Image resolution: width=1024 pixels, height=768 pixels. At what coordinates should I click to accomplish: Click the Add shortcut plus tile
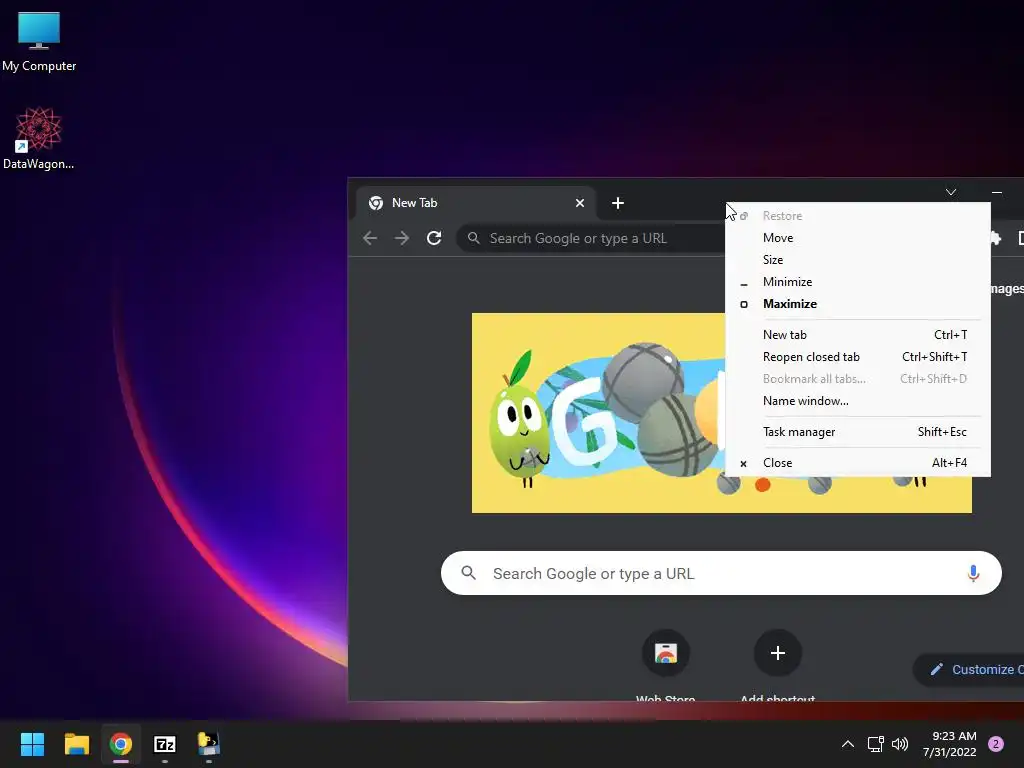[x=777, y=654]
